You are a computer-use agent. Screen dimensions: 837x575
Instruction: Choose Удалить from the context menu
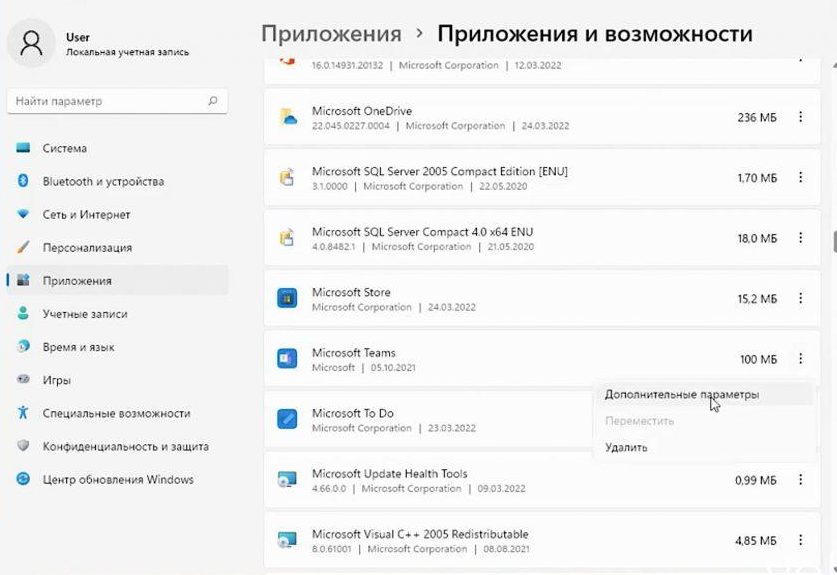[626, 447]
